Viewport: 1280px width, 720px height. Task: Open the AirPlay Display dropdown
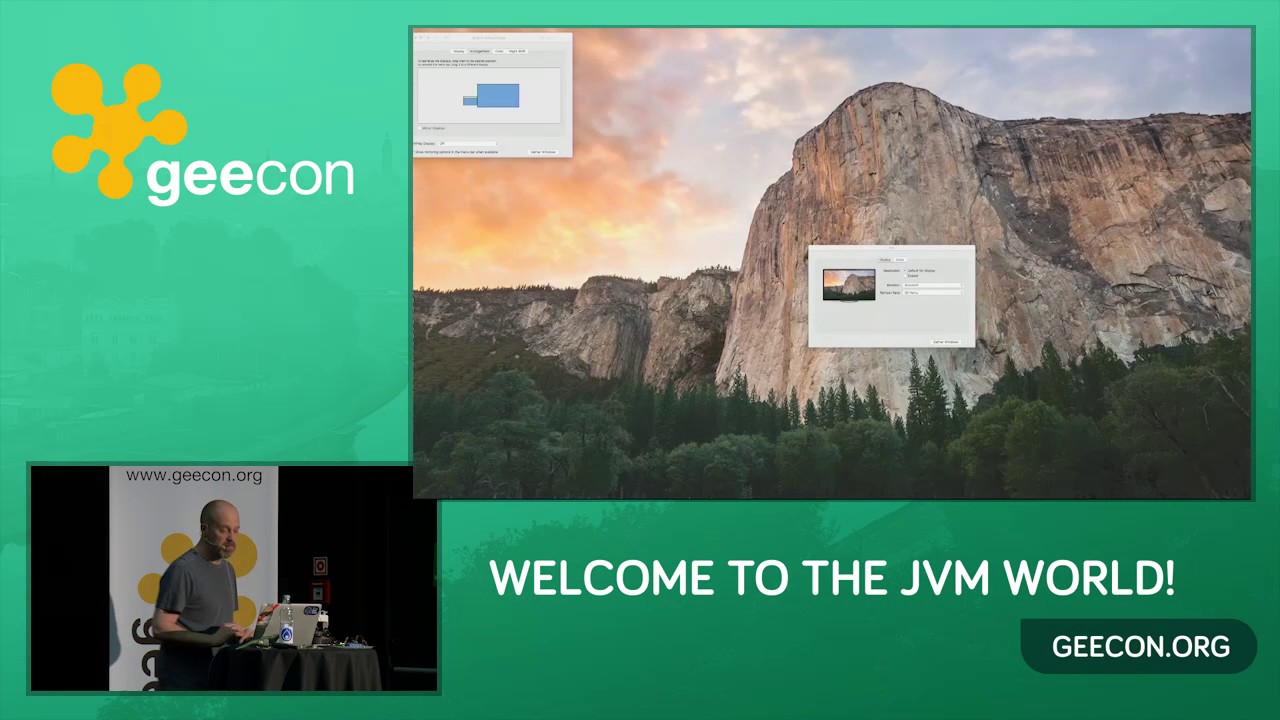pyautogui.click(x=467, y=143)
